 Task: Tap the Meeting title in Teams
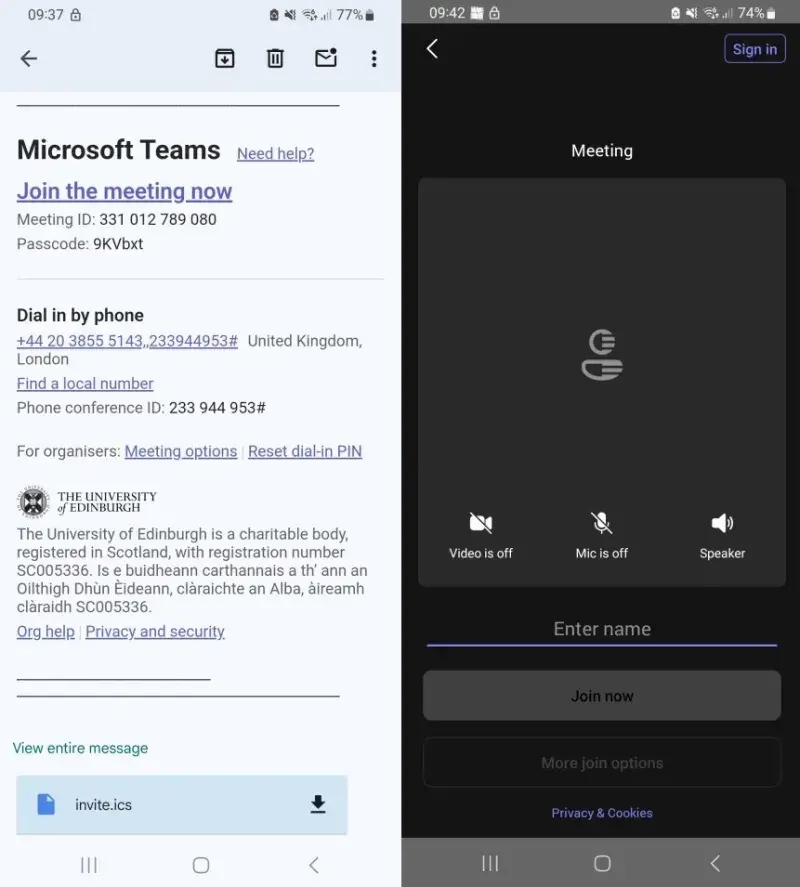click(x=602, y=151)
